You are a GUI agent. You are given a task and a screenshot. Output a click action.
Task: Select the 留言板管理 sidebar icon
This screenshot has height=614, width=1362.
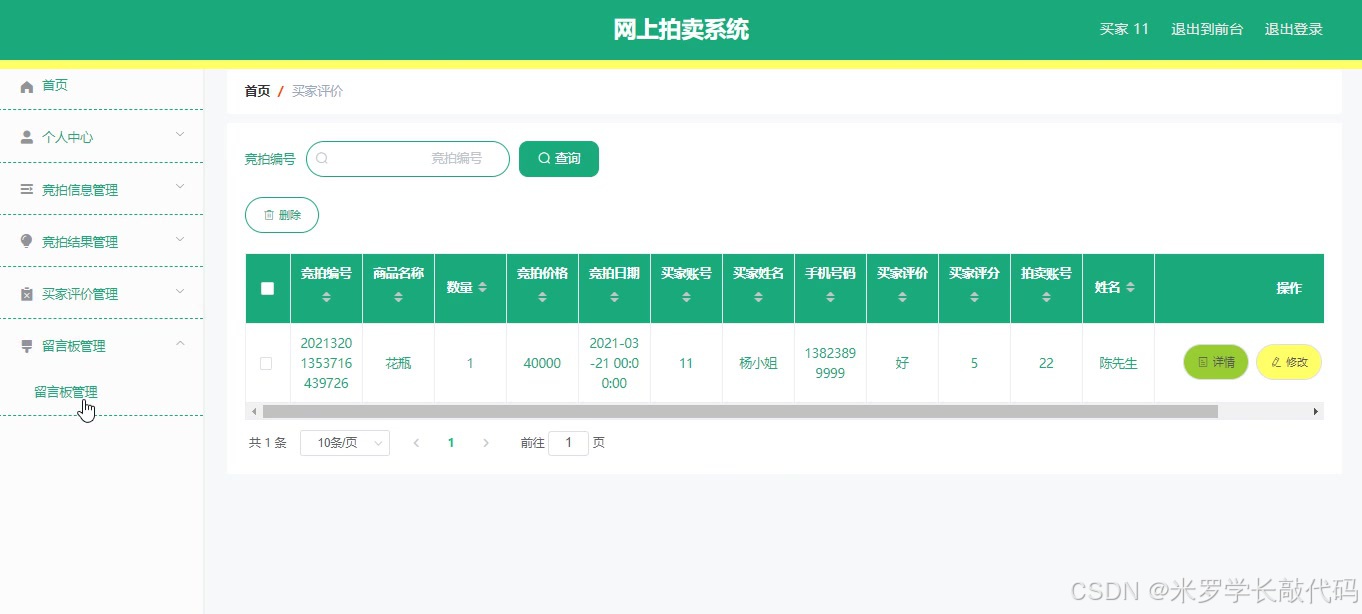click(26, 345)
